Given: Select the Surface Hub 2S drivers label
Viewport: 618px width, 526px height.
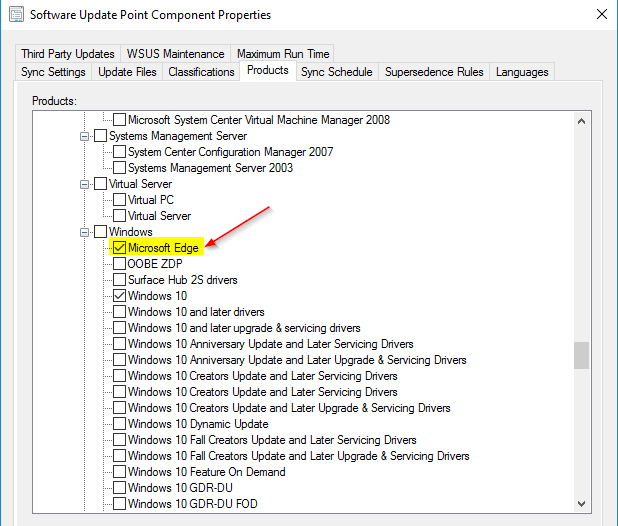Looking at the screenshot, I should coord(183,280).
